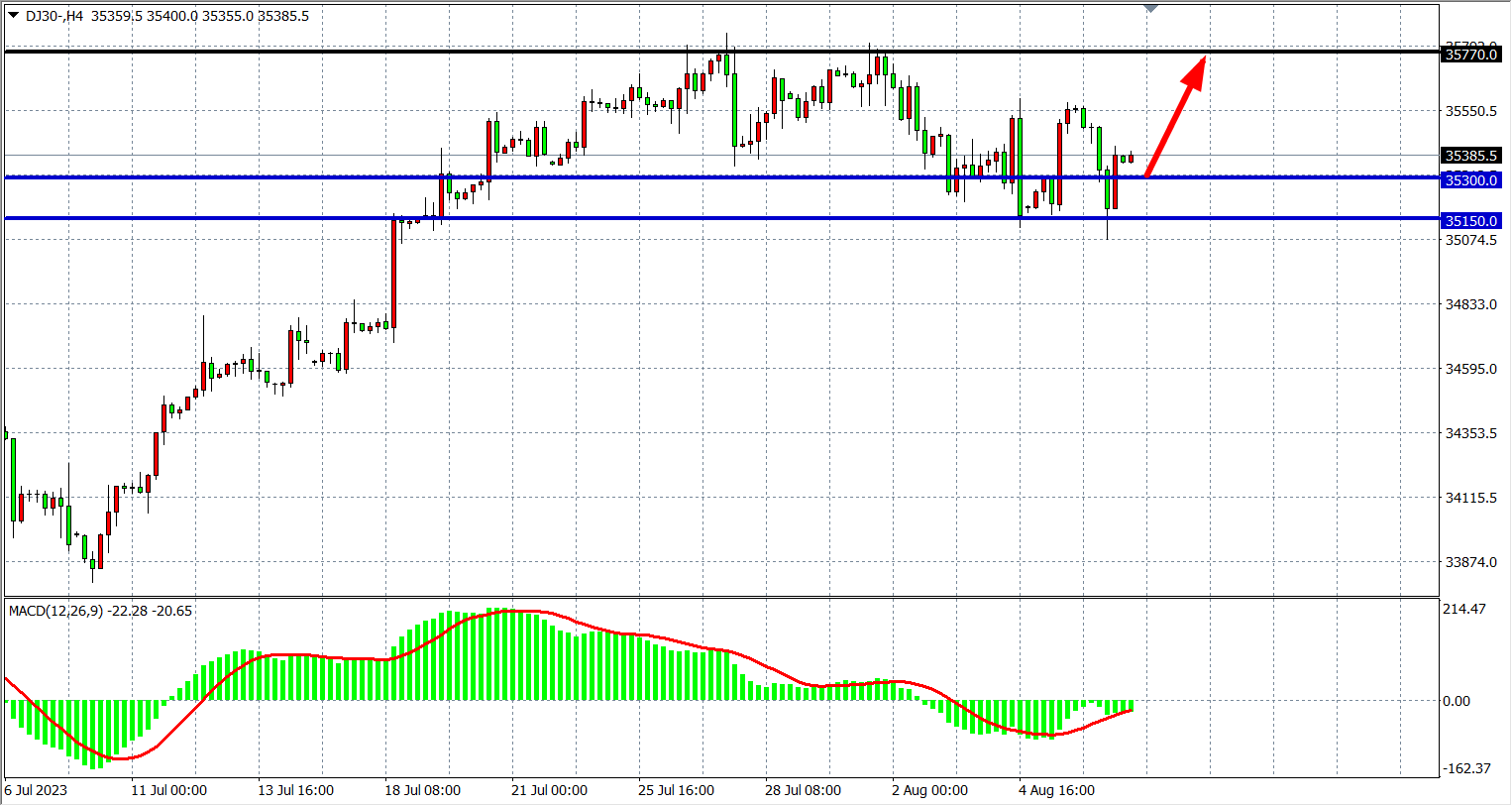Image resolution: width=1512 pixels, height=806 pixels.
Task: Click the black 35770.0 price label
Action: point(1470,55)
